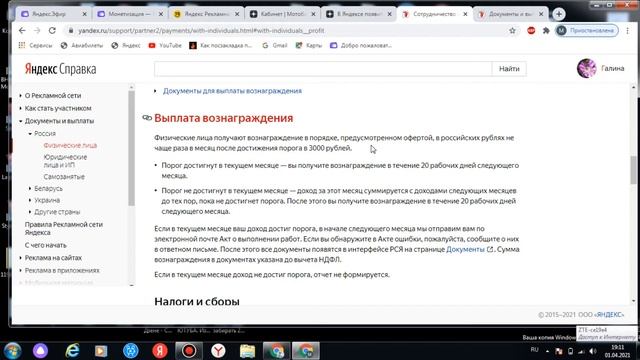Expand the Украина tree node

(30, 200)
